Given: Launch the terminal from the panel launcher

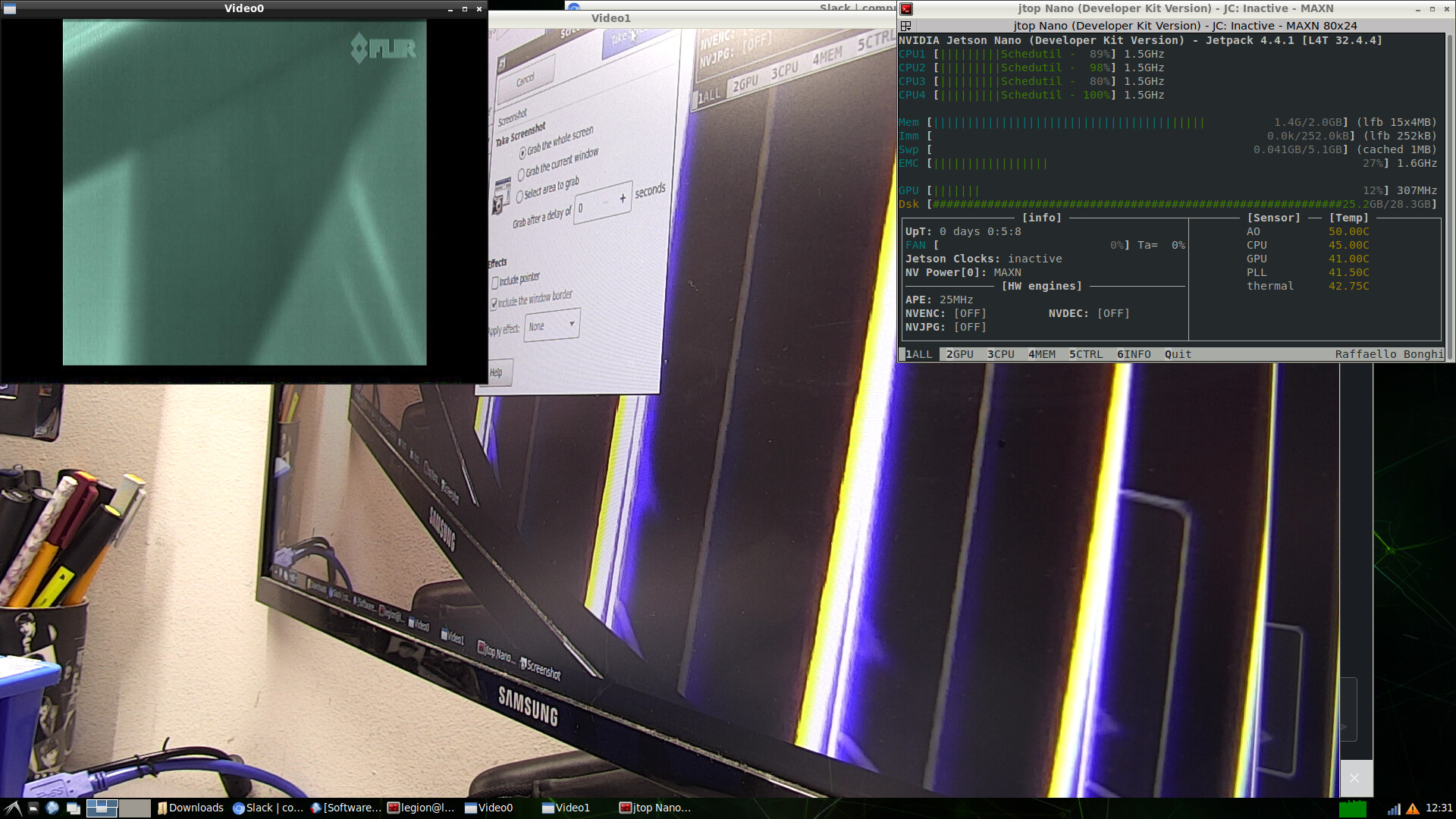Looking at the screenshot, I should (x=33, y=808).
